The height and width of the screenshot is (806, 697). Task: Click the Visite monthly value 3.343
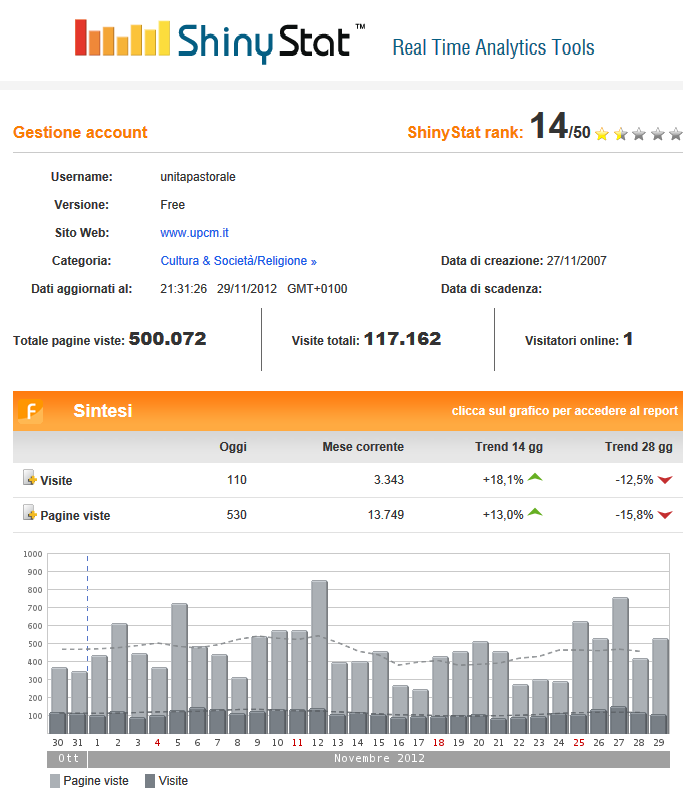click(389, 480)
